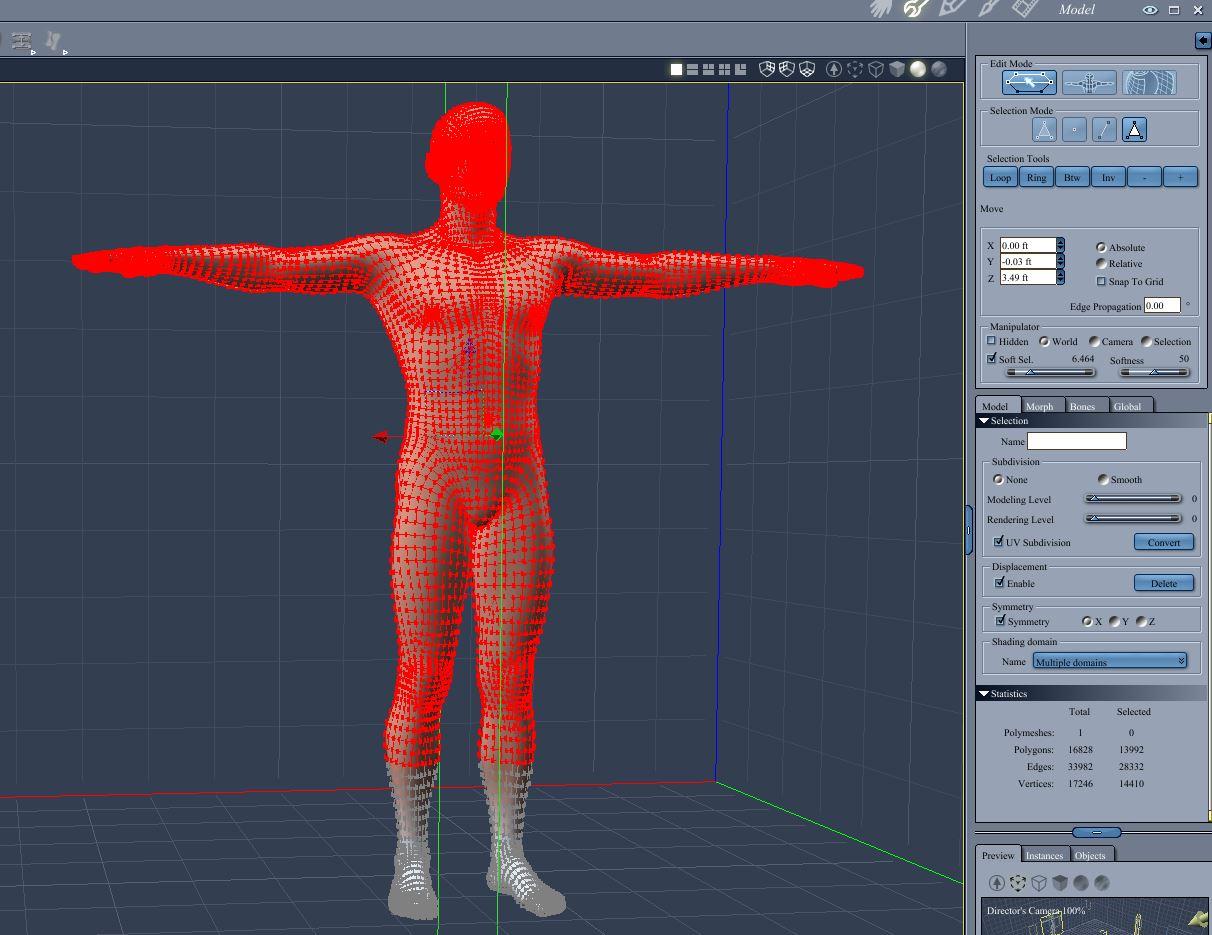Select the Relative move option

pyautogui.click(x=1101, y=264)
